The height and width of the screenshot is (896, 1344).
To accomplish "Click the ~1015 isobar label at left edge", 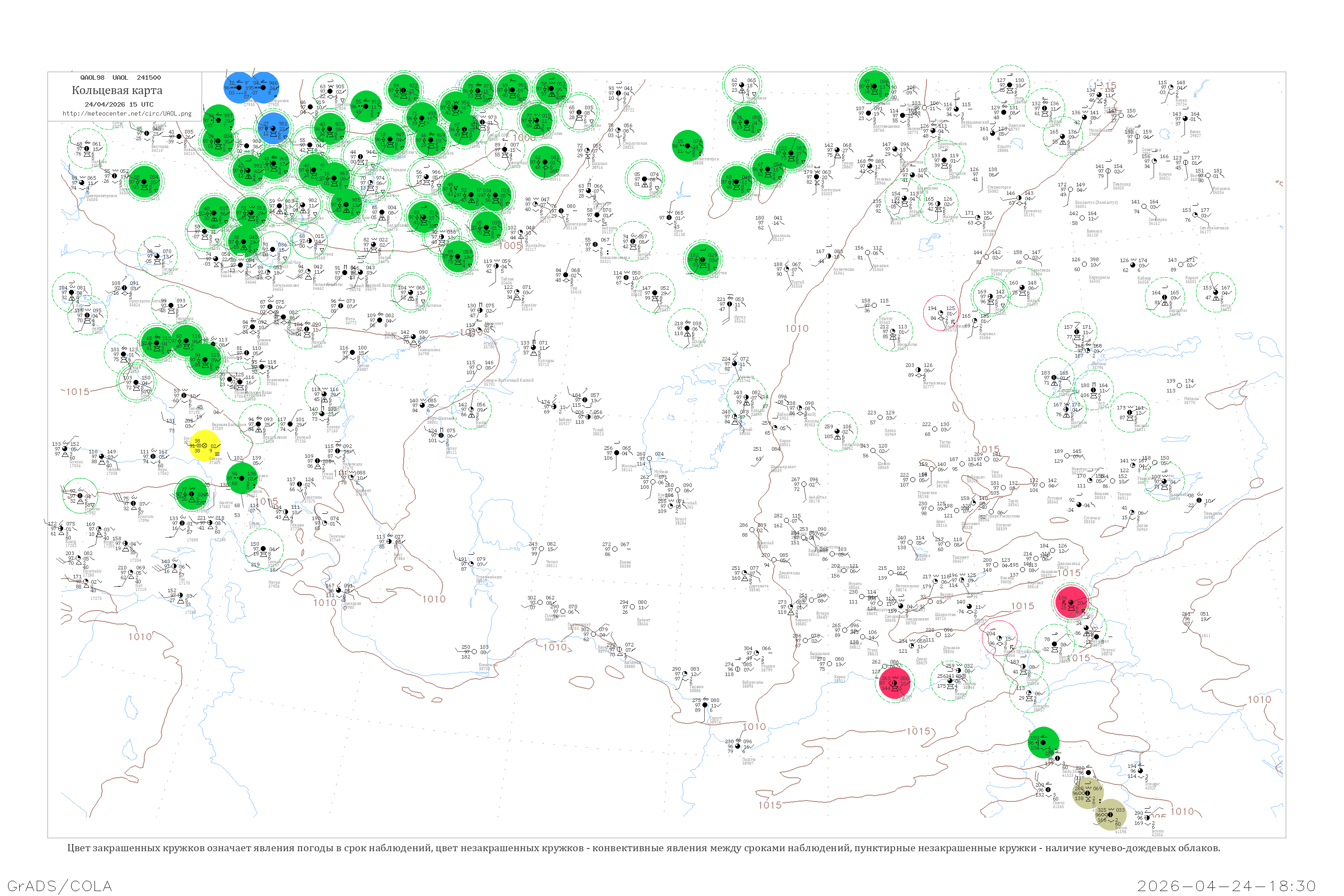I will point(75,392).
